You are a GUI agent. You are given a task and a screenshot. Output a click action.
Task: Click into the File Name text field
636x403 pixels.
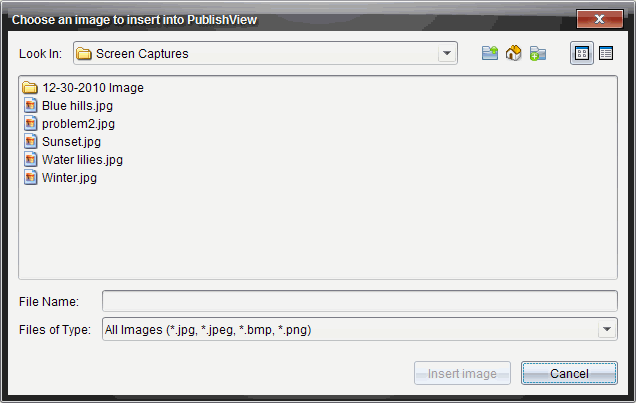tap(359, 301)
